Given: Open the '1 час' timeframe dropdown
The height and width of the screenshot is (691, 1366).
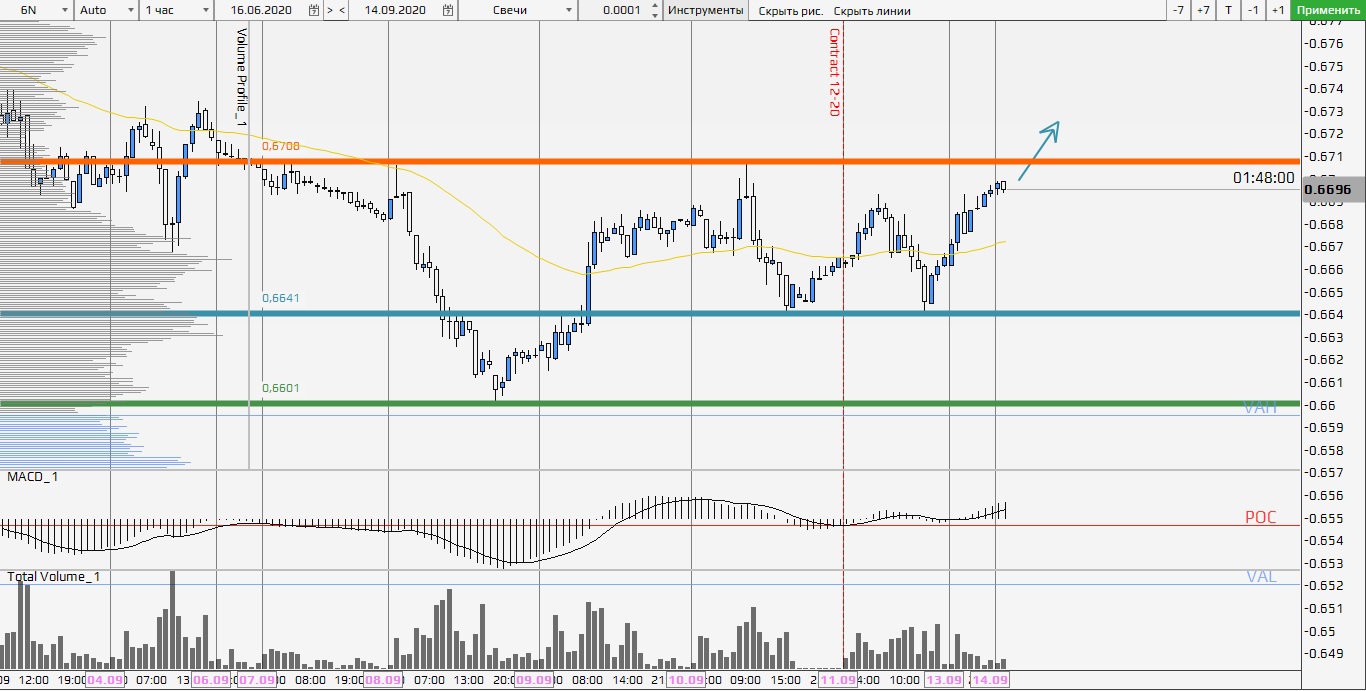Looking at the screenshot, I should click(x=205, y=10).
